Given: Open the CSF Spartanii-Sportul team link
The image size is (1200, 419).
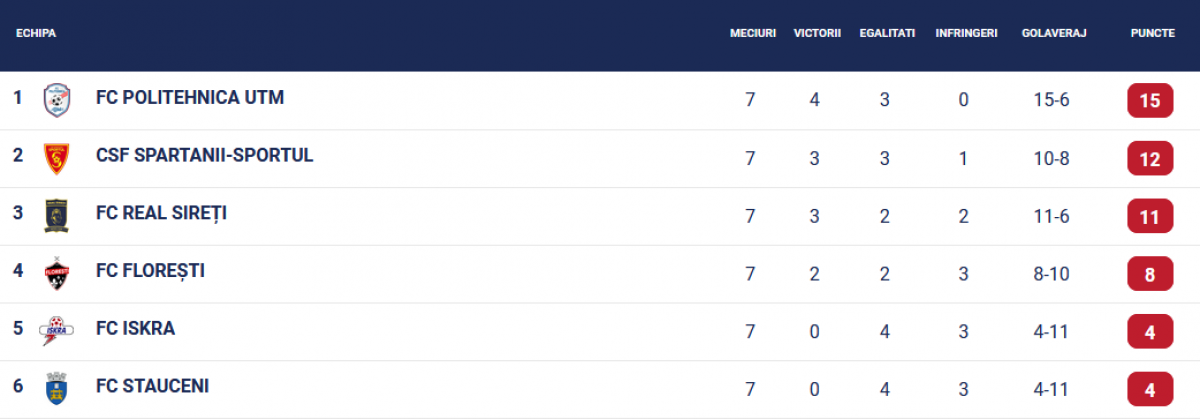Looking at the screenshot, I should [x=205, y=155].
